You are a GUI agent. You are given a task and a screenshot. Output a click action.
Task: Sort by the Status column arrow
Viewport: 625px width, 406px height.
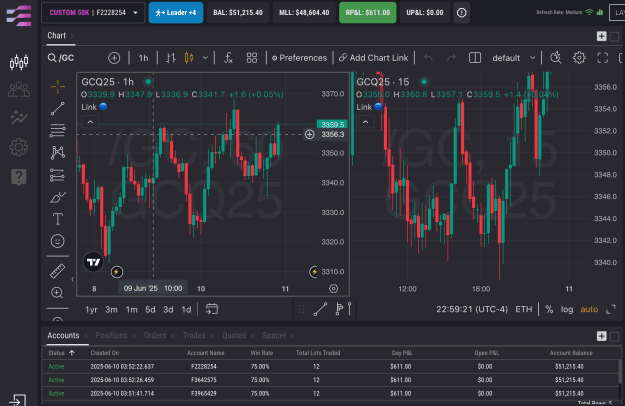(72, 353)
